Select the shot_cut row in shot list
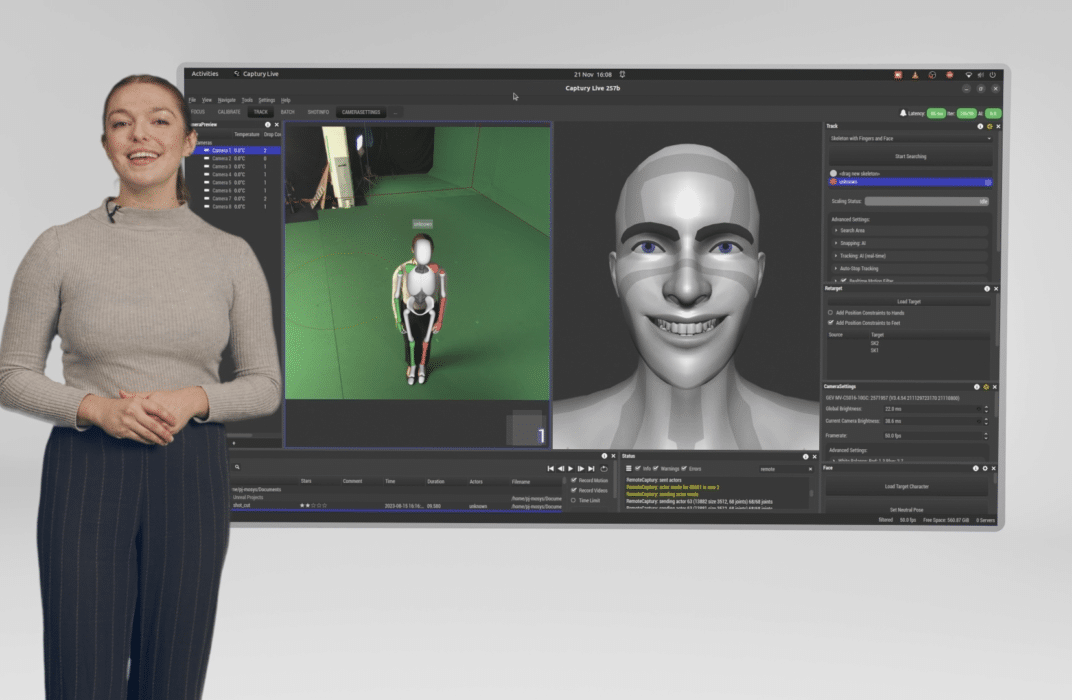The width and height of the screenshot is (1072, 700). pyautogui.click(x=397, y=506)
